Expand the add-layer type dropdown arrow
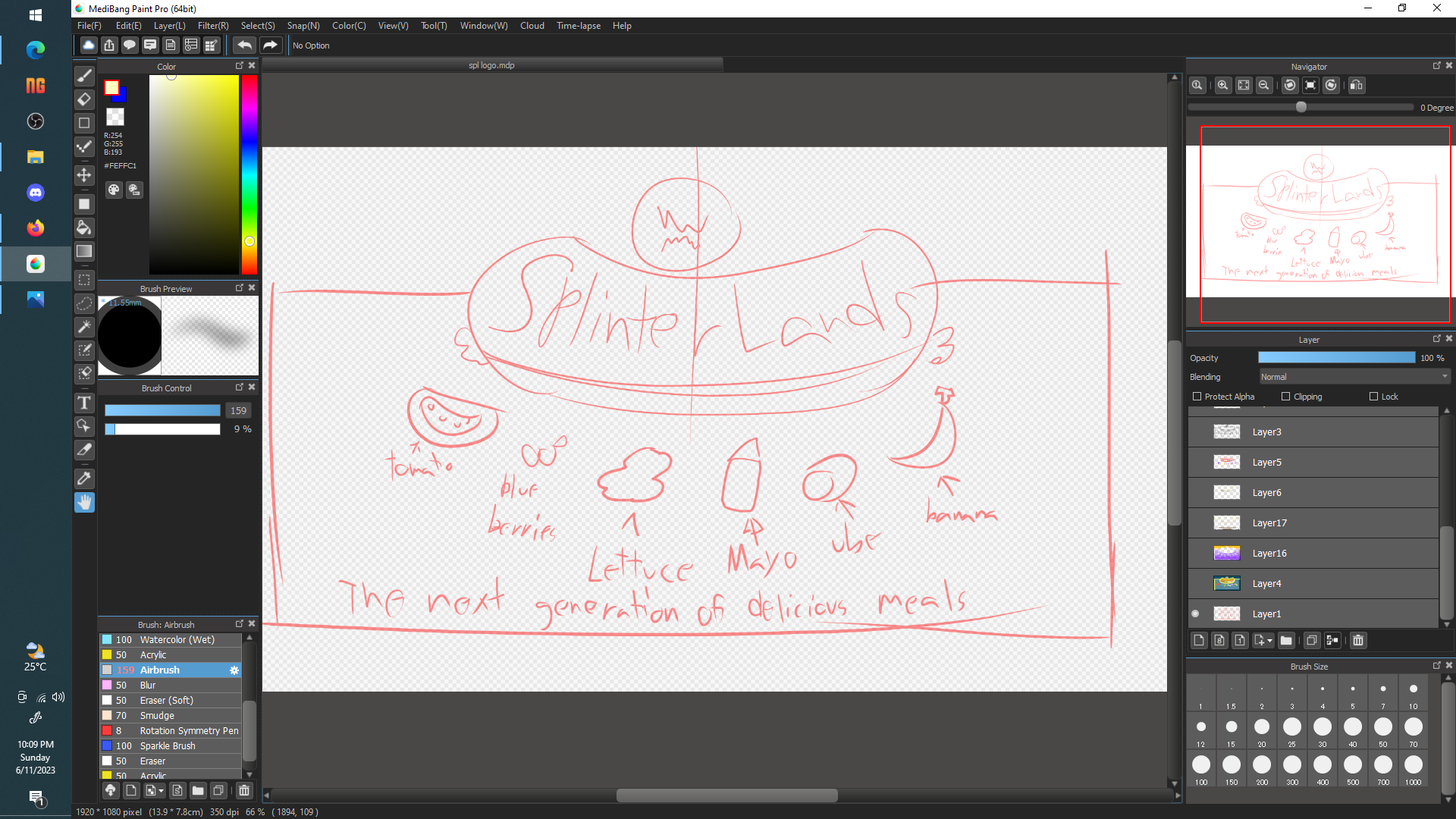This screenshot has height=819, width=1456. [x=1270, y=641]
